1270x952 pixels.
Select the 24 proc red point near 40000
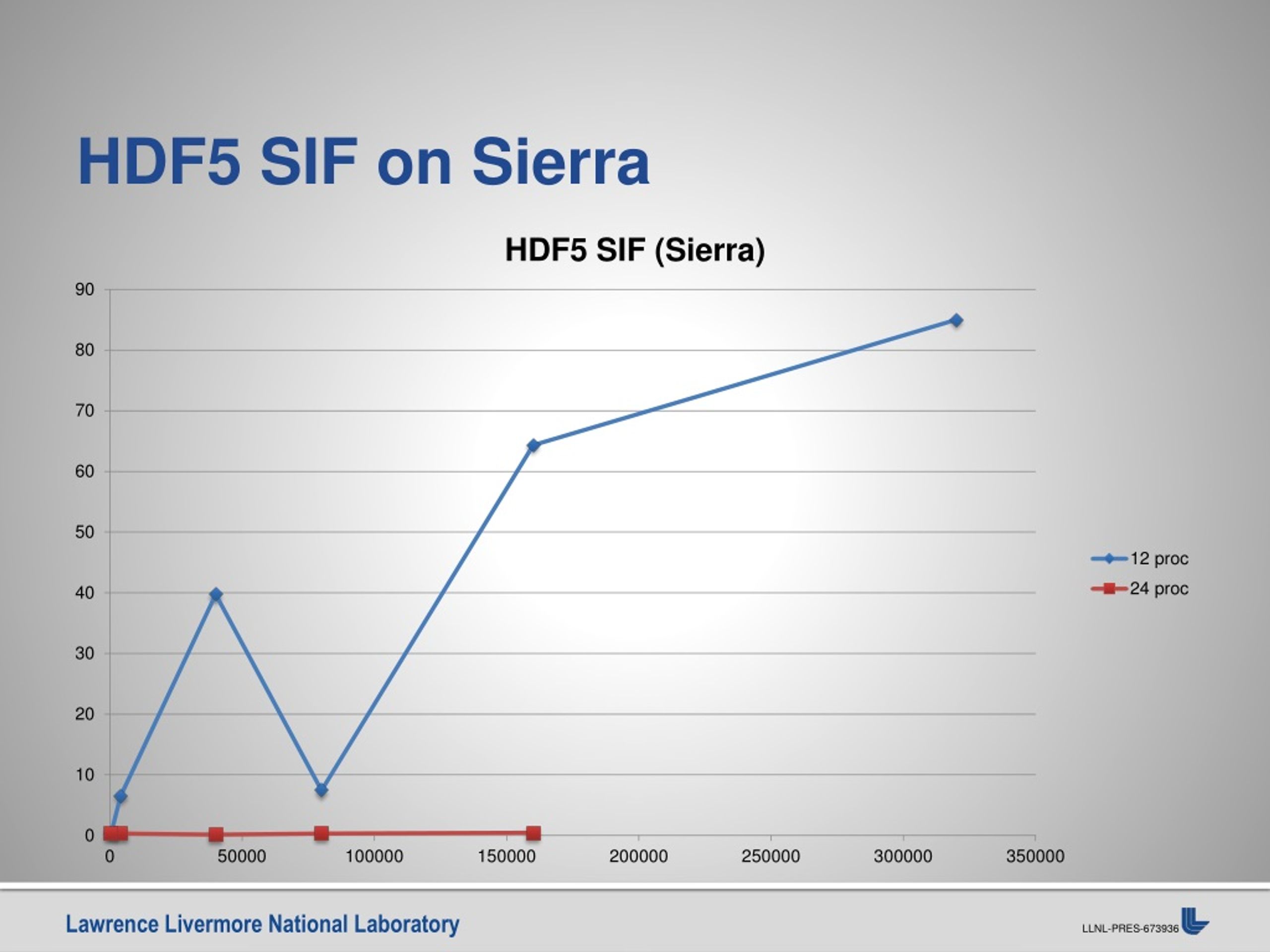pyautogui.click(x=216, y=834)
